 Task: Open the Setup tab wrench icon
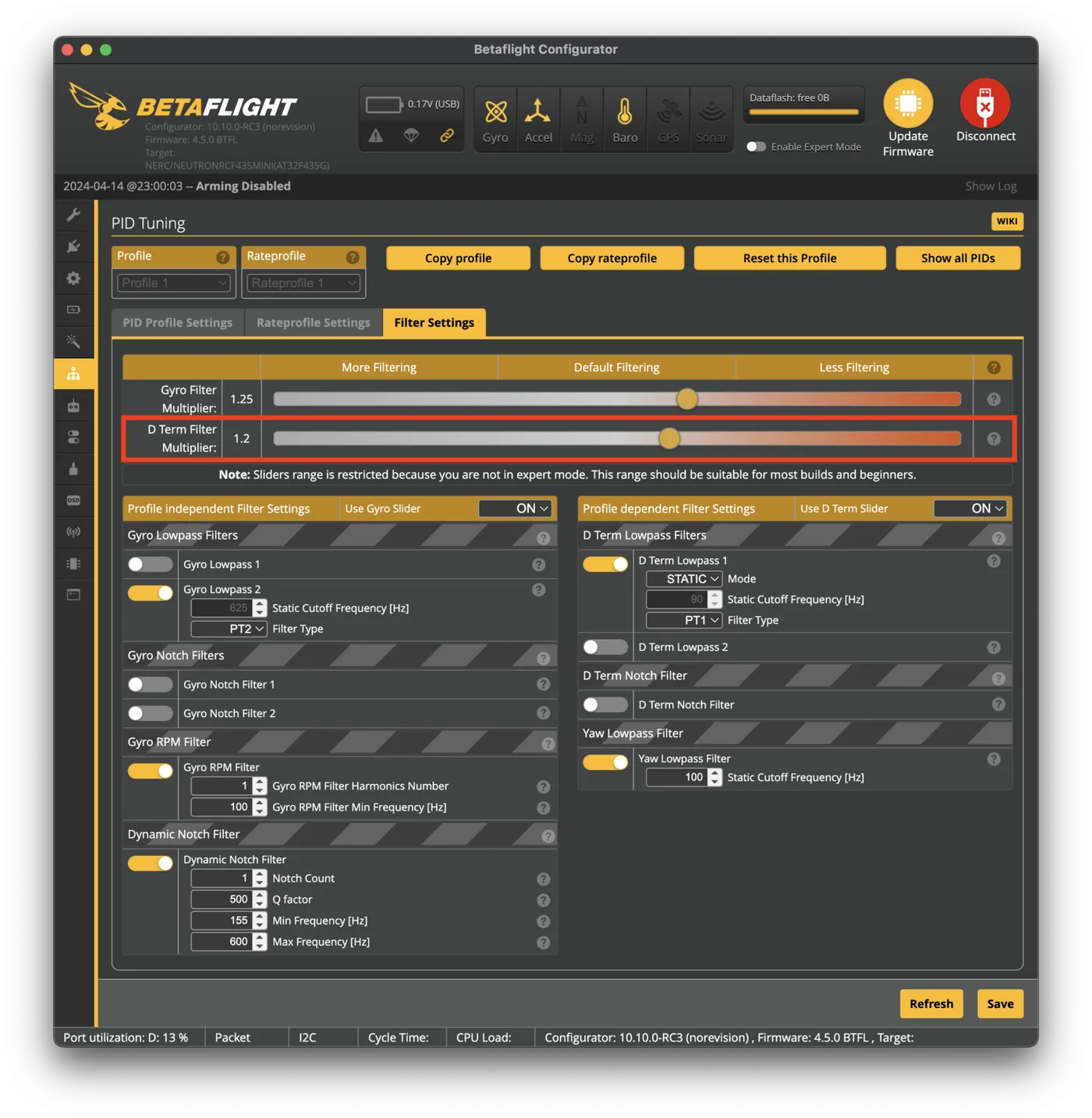(x=73, y=215)
